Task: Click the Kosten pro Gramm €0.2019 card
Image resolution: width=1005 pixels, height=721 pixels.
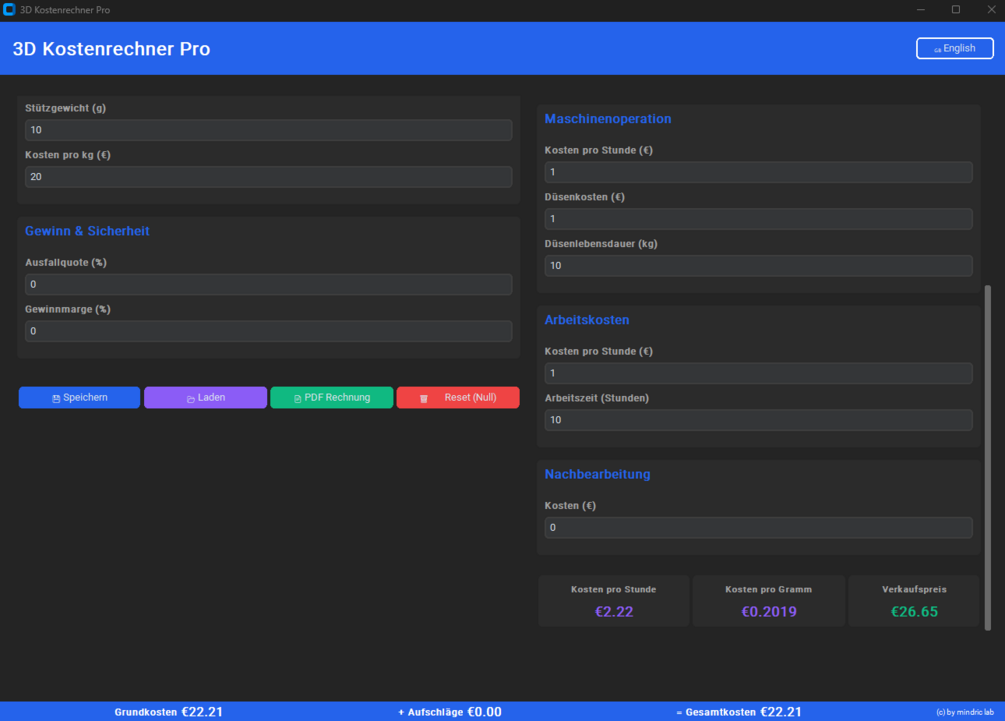Action: (x=768, y=601)
